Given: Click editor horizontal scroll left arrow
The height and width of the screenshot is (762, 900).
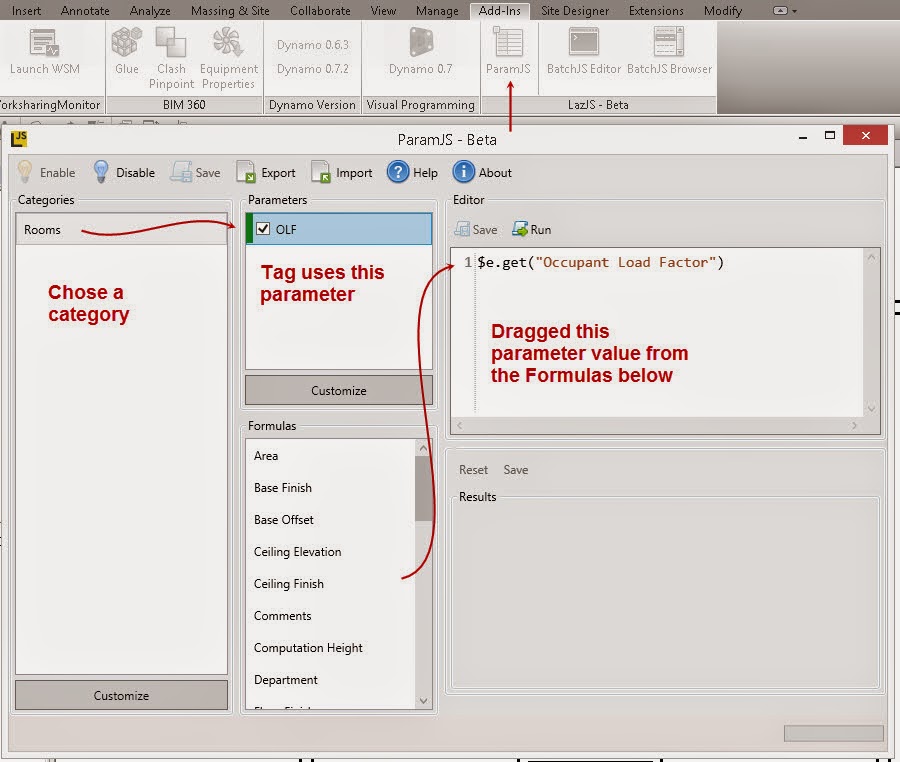Looking at the screenshot, I should pyautogui.click(x=459, y=425).
